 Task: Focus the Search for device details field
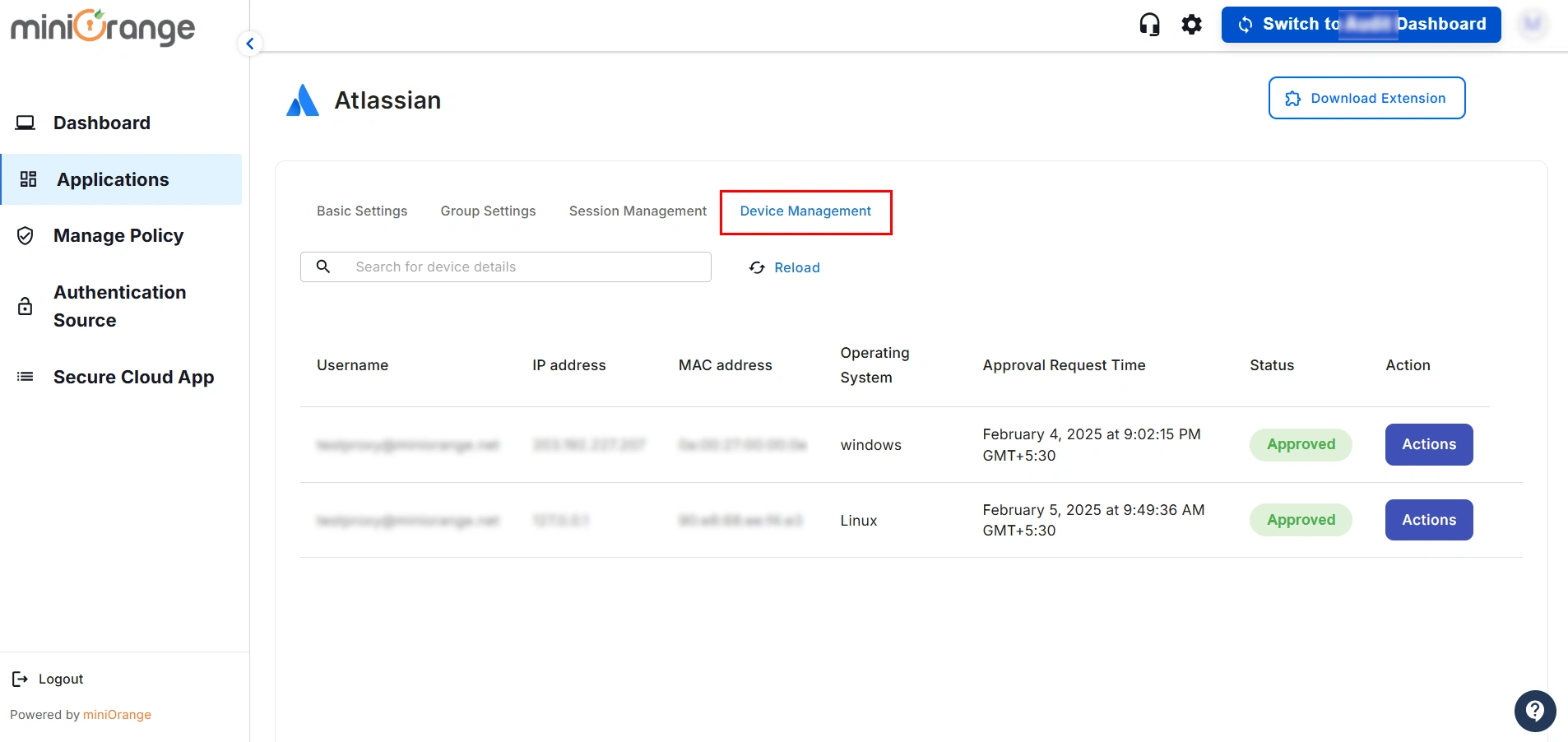[506, 267]
